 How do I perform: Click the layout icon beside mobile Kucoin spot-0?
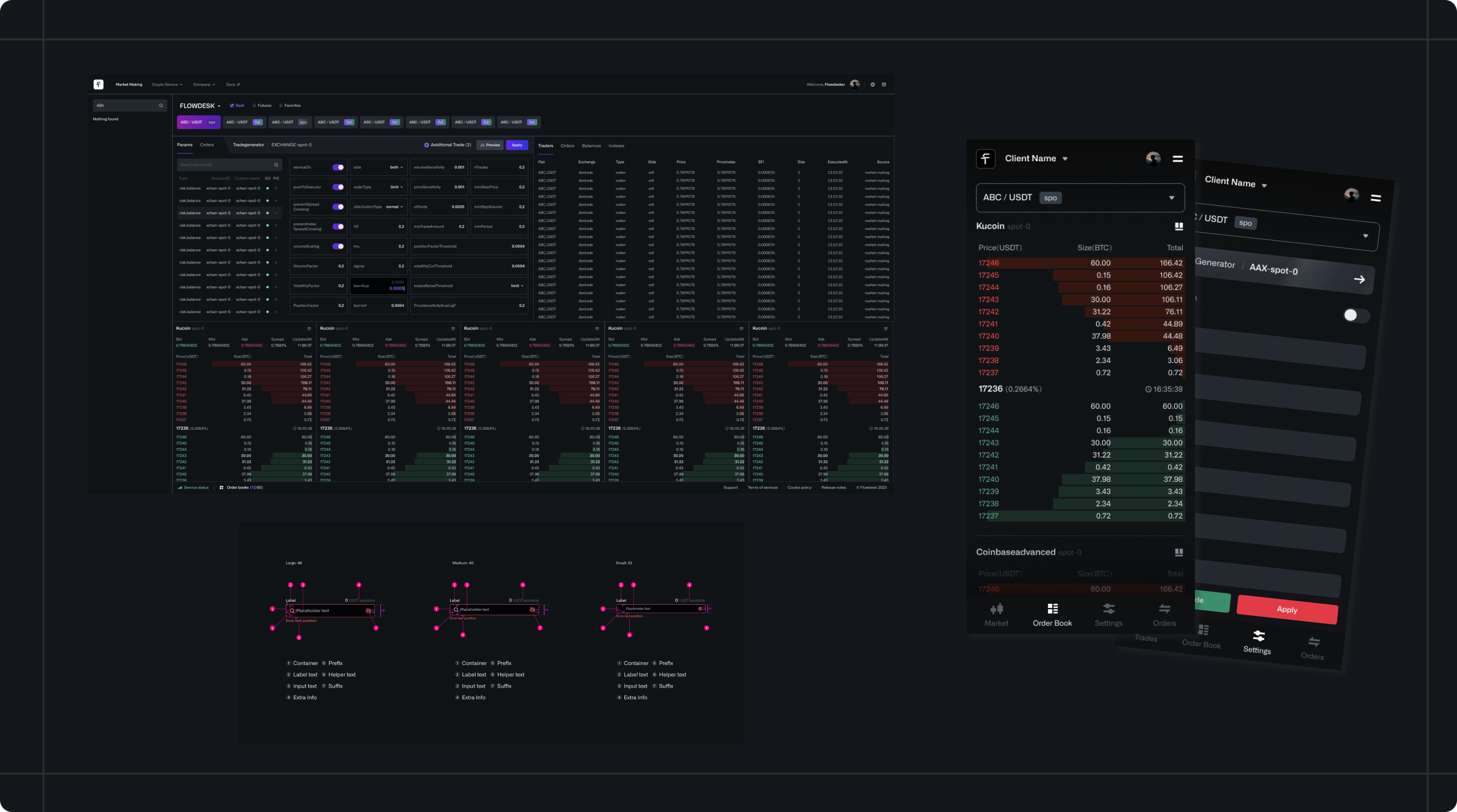(x=1179, y=226)
